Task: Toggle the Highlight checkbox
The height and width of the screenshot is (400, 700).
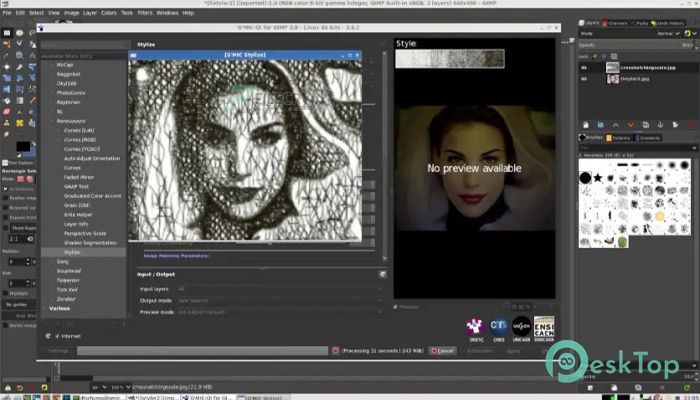Action: pyautogui.click(x=5, y=293)
